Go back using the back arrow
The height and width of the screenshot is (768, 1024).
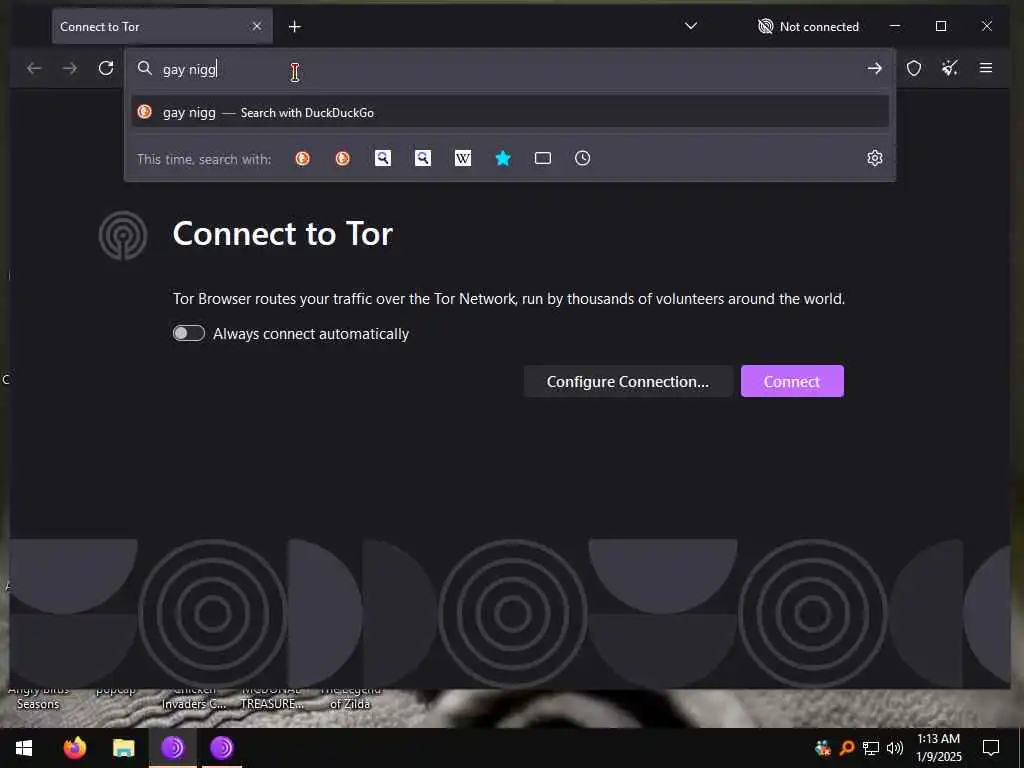34,68
